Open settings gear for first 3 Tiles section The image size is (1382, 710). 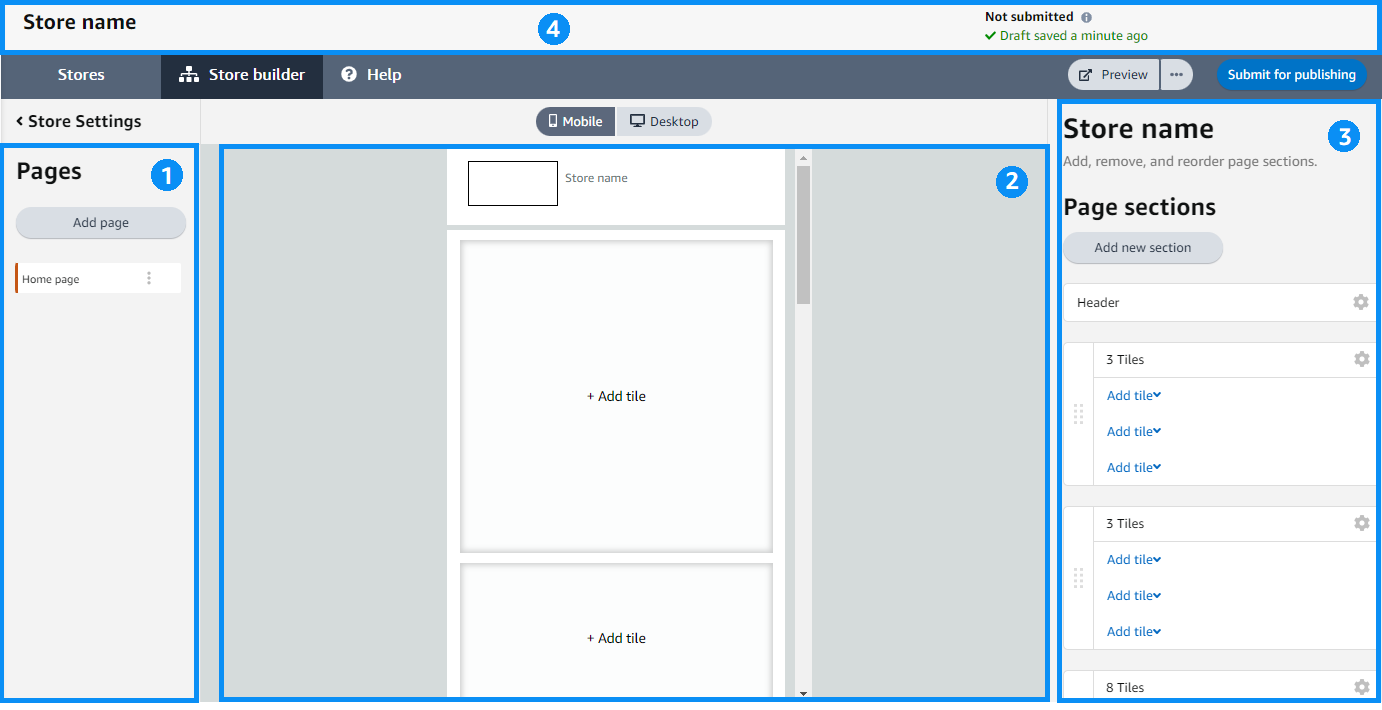1360,359
